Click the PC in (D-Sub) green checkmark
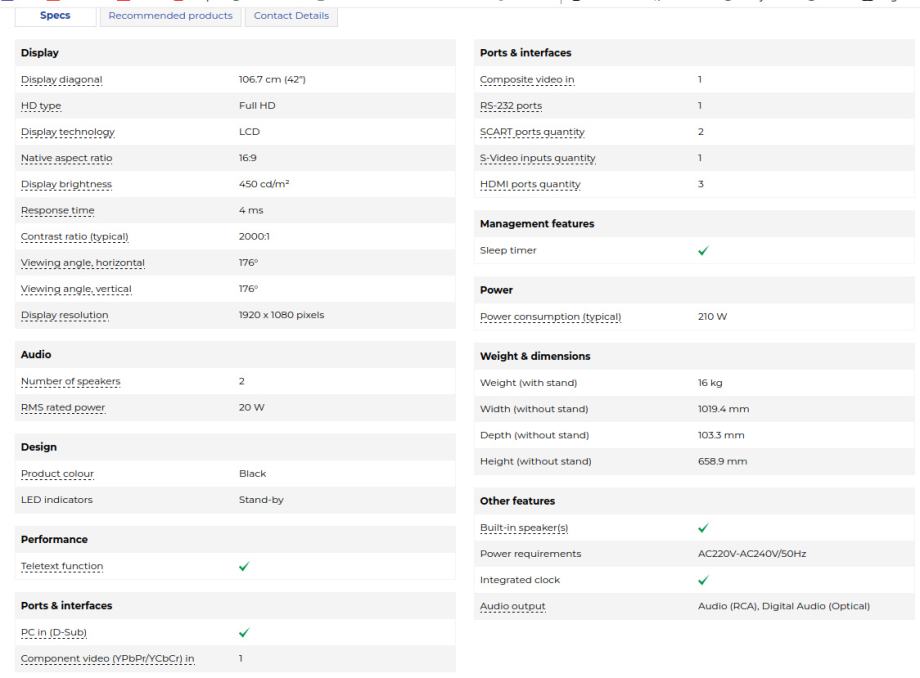The width and height of the screenshot is (920, 678). (x=244, y=632)
